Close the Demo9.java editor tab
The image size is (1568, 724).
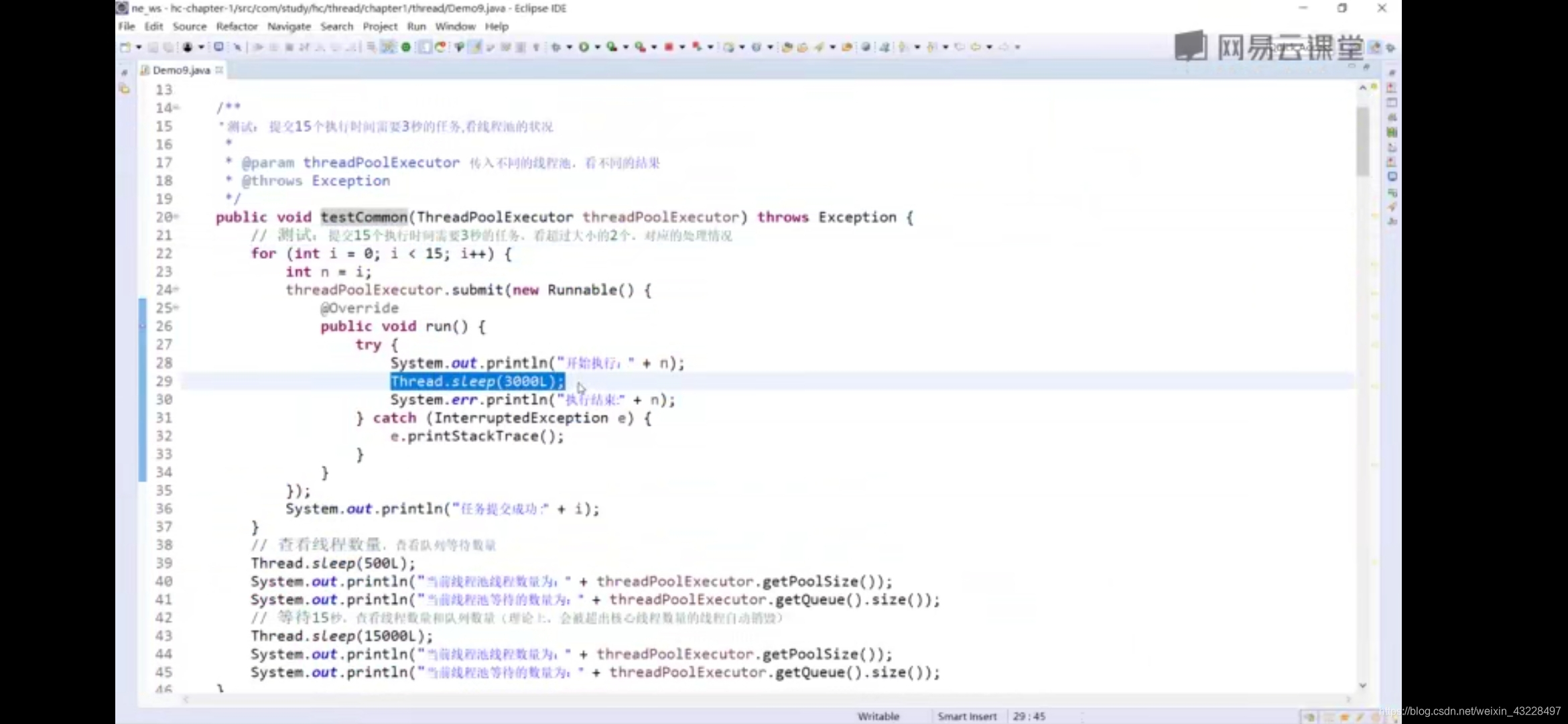[x=219, y=70]
